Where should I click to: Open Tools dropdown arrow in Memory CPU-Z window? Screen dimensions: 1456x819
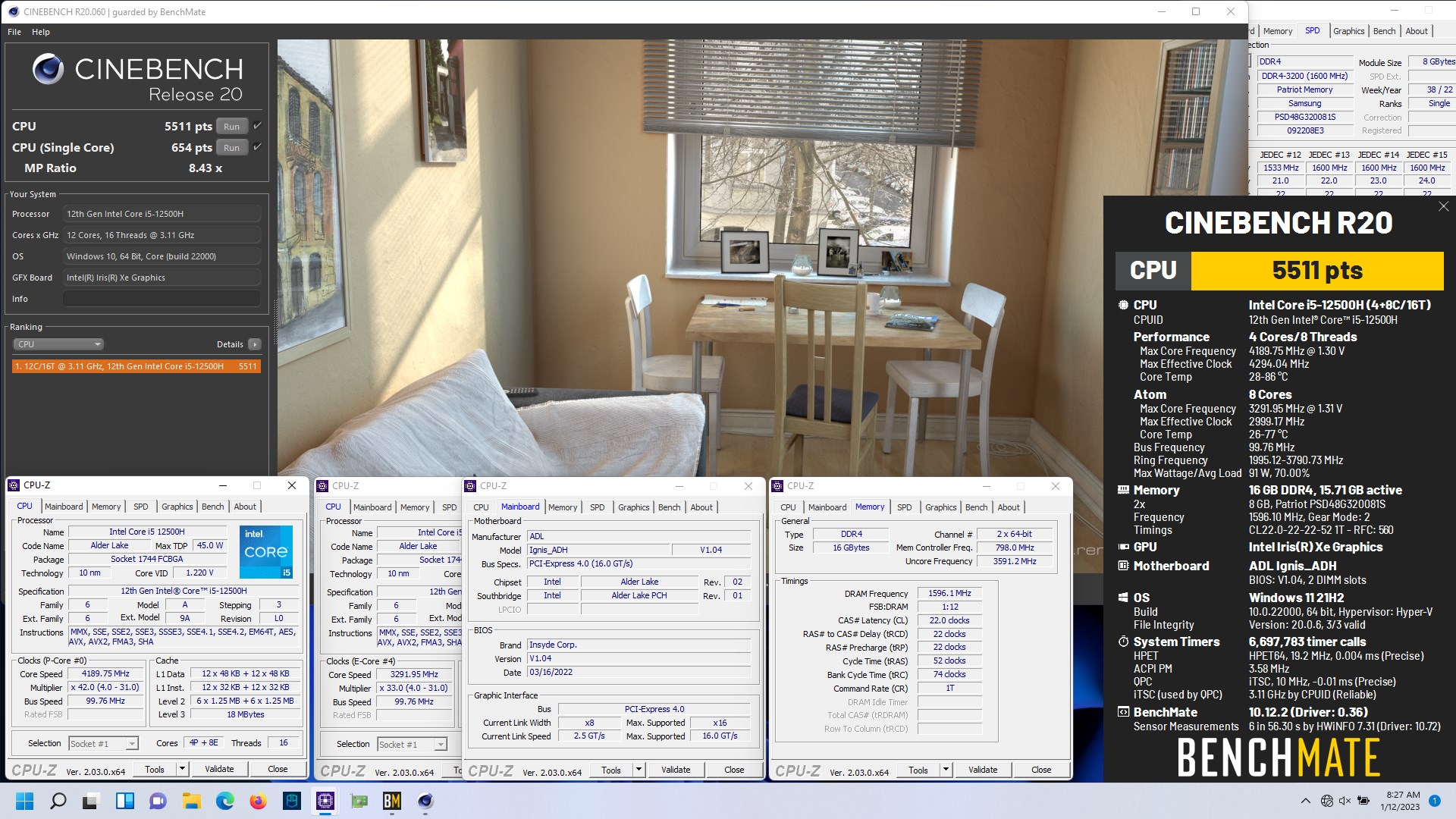click(946, 770)
